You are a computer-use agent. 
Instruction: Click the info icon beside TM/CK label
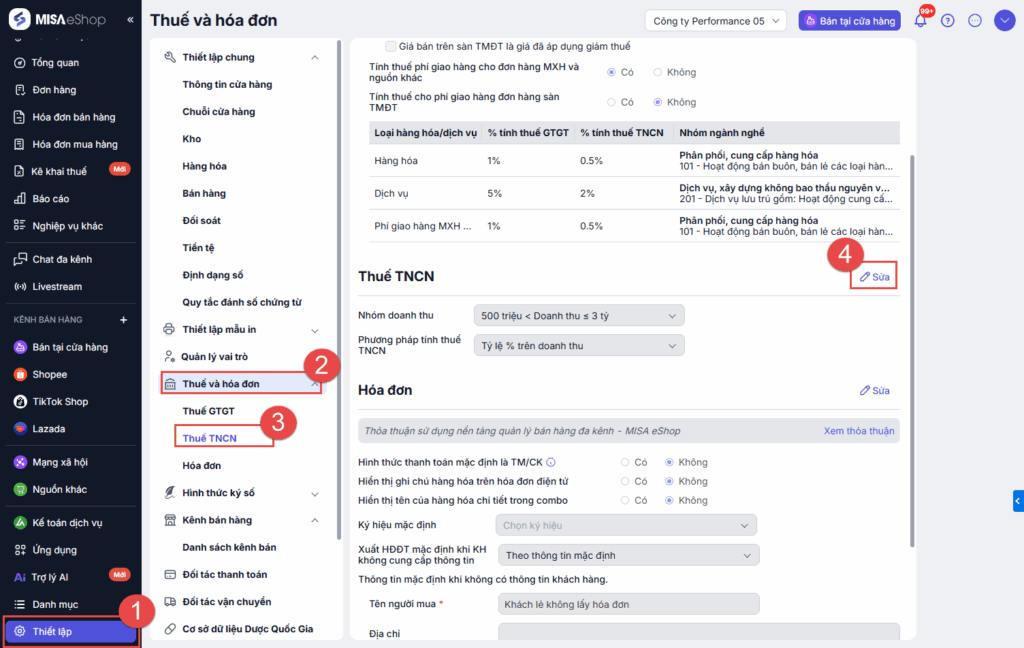coord(551,462)
